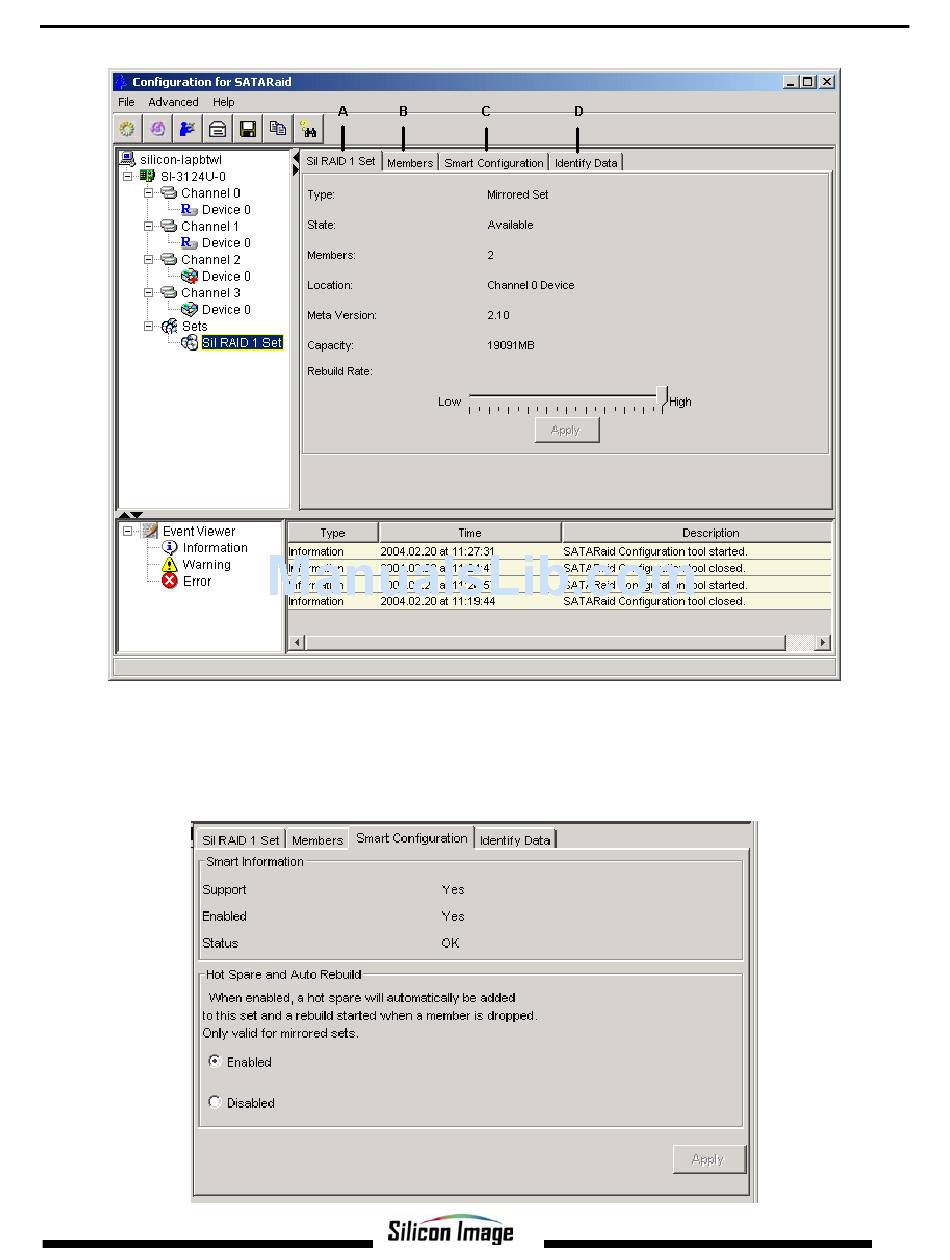950x1260 pixels.
Task: Select the Enabled hot spare radio button
Action: pos(215,1062)
